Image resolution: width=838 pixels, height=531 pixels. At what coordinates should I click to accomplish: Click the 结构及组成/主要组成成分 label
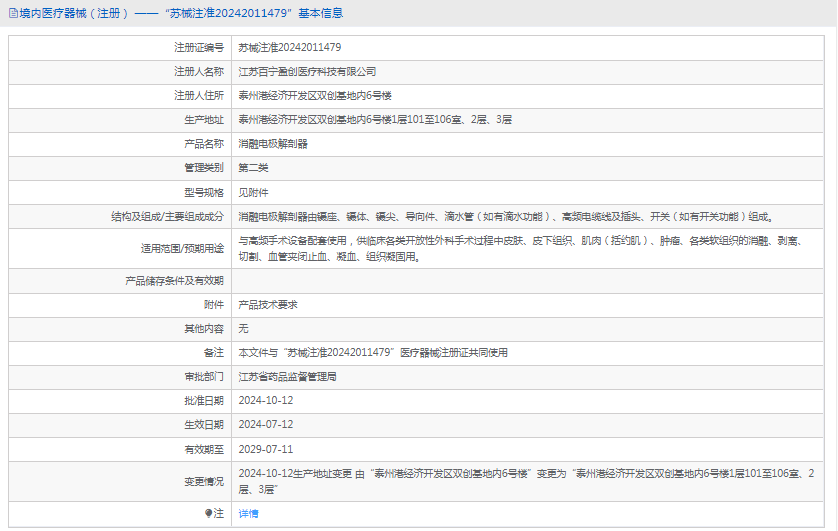pyautogui.click(x=167, y=216)
